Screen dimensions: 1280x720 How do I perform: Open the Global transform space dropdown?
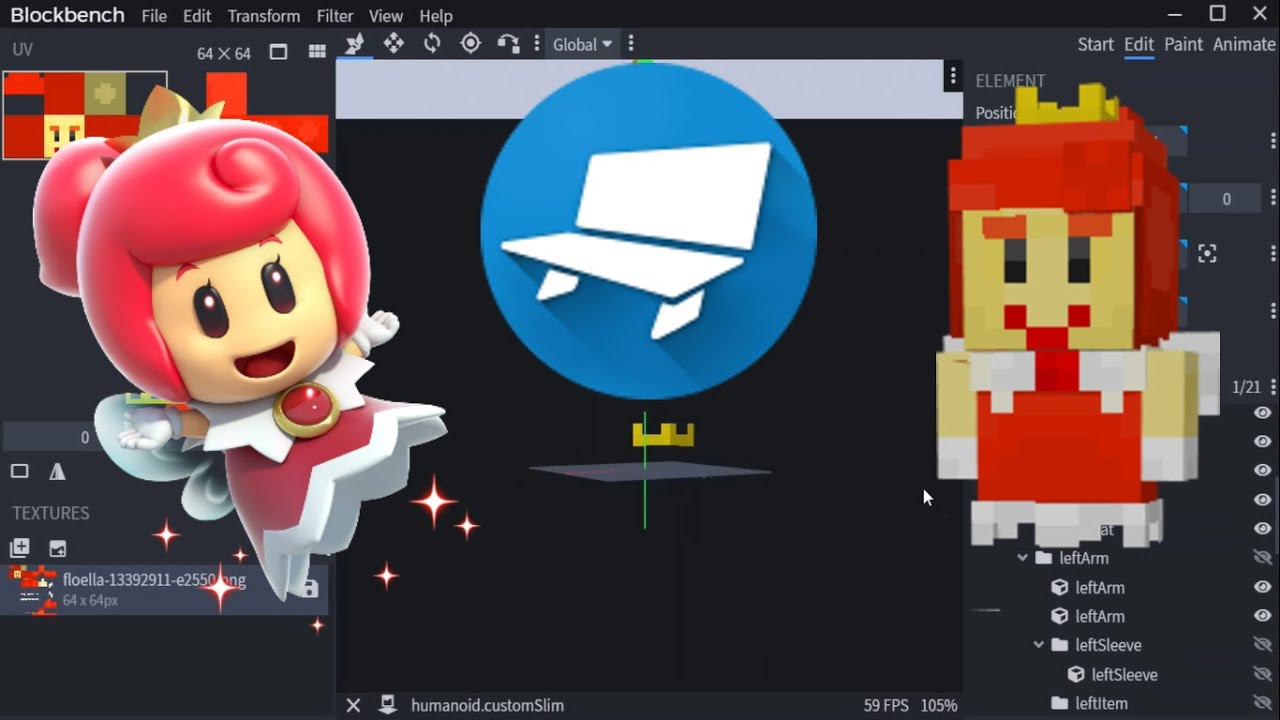click(583, 44)
